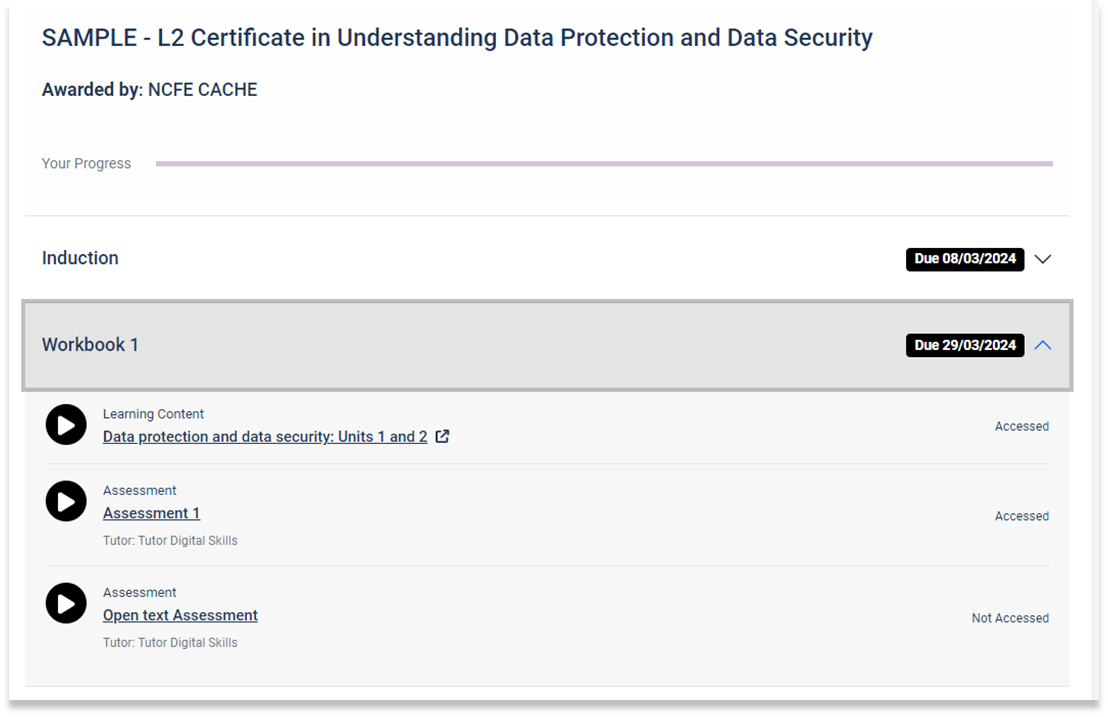Screen dimensions: 1108x717
Task: Click play icon next to Assessment 1
Action: 66,501
